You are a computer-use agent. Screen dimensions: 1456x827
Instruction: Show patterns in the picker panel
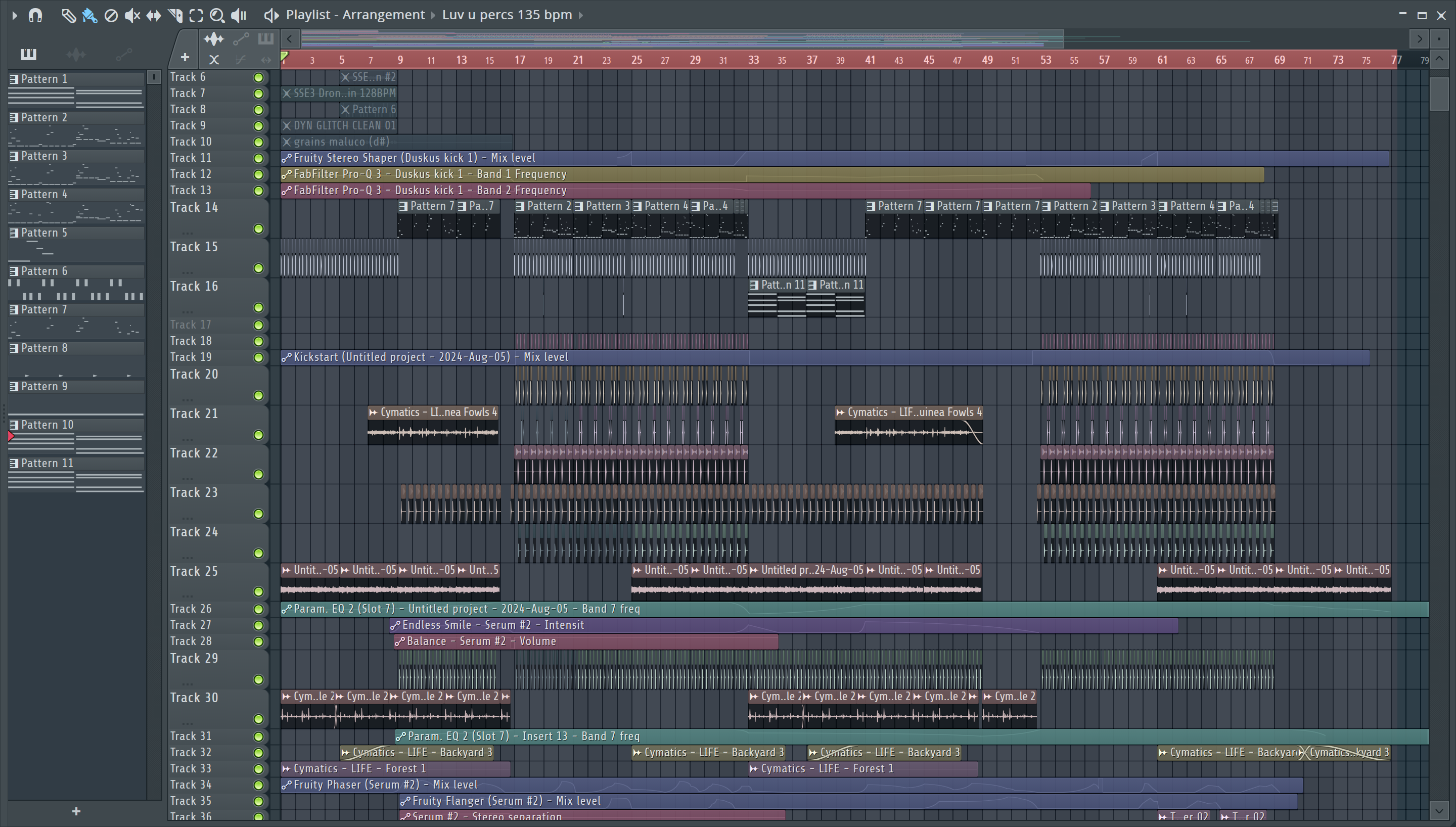click(28, 54)
